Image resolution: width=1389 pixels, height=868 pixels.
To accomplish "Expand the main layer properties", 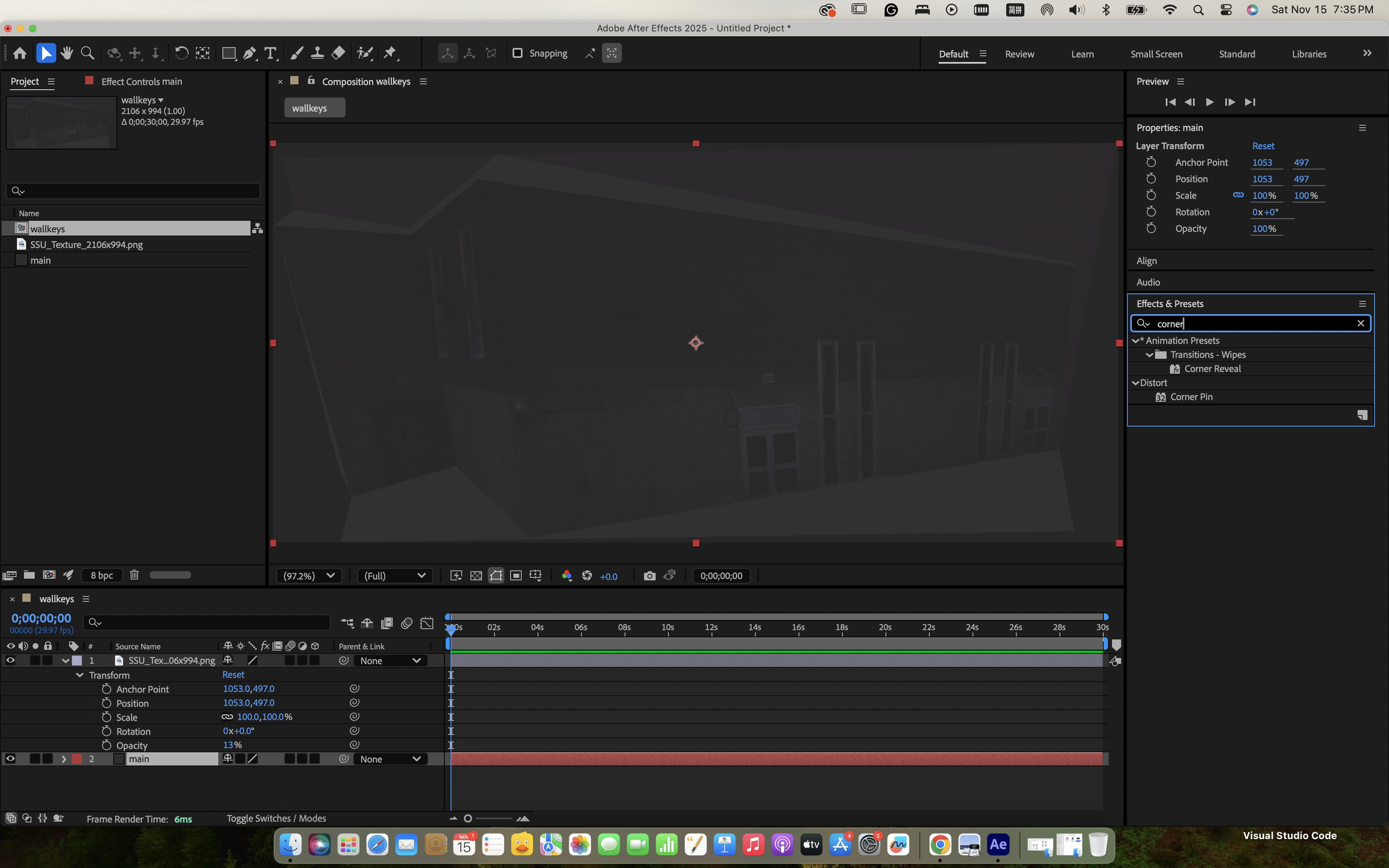I will tap(64, 759).
